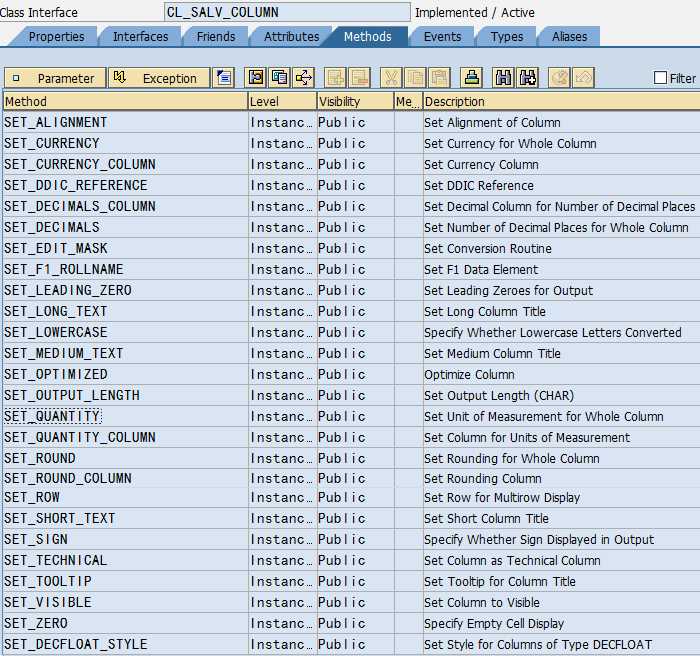Go to the Friends tab
The width and height of the screenshot is (700, 656).
coord(216,37)
